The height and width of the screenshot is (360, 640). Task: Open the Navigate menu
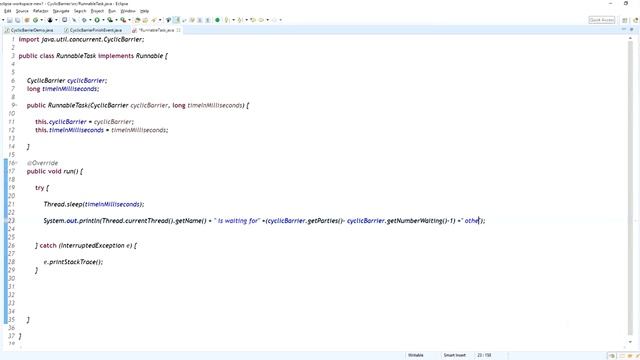pos(61,11)
